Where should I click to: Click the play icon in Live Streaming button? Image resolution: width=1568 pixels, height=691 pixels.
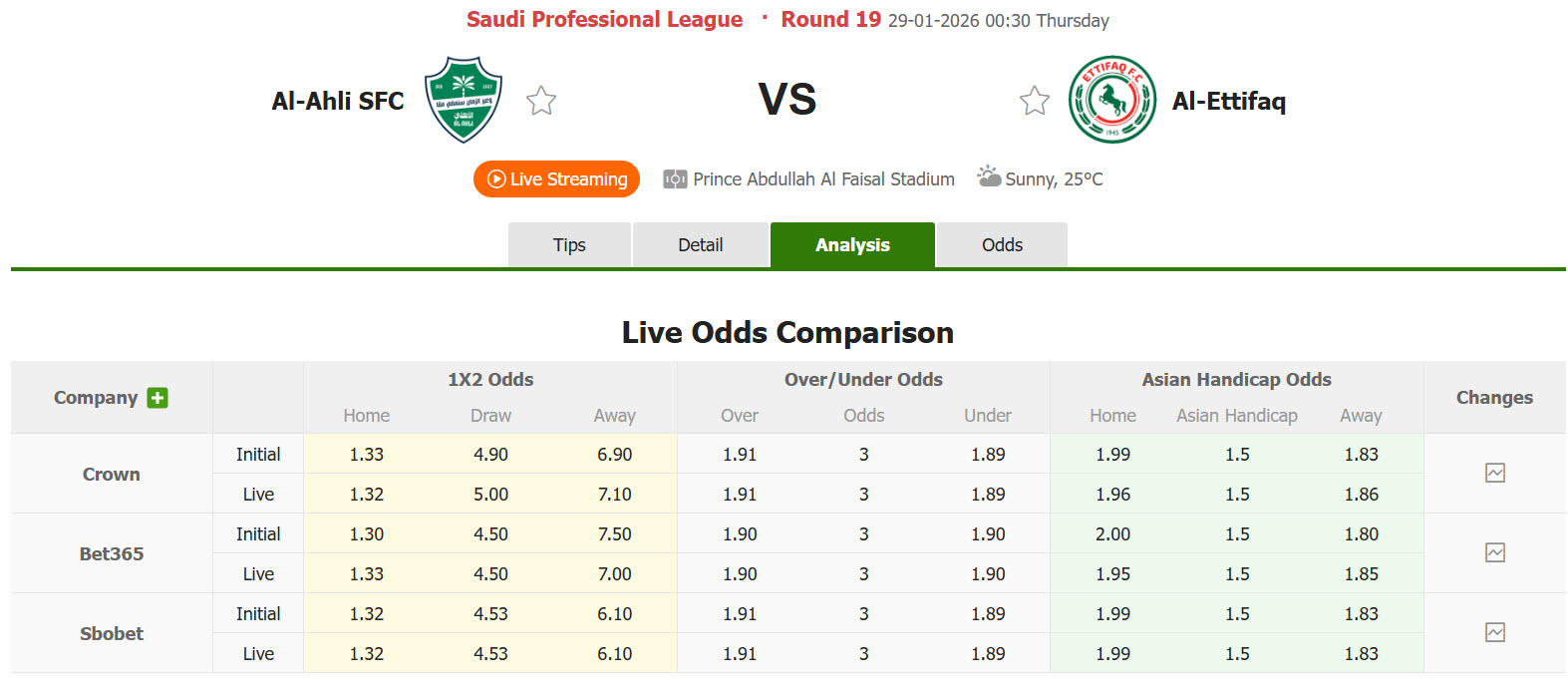tap(495, 179)
